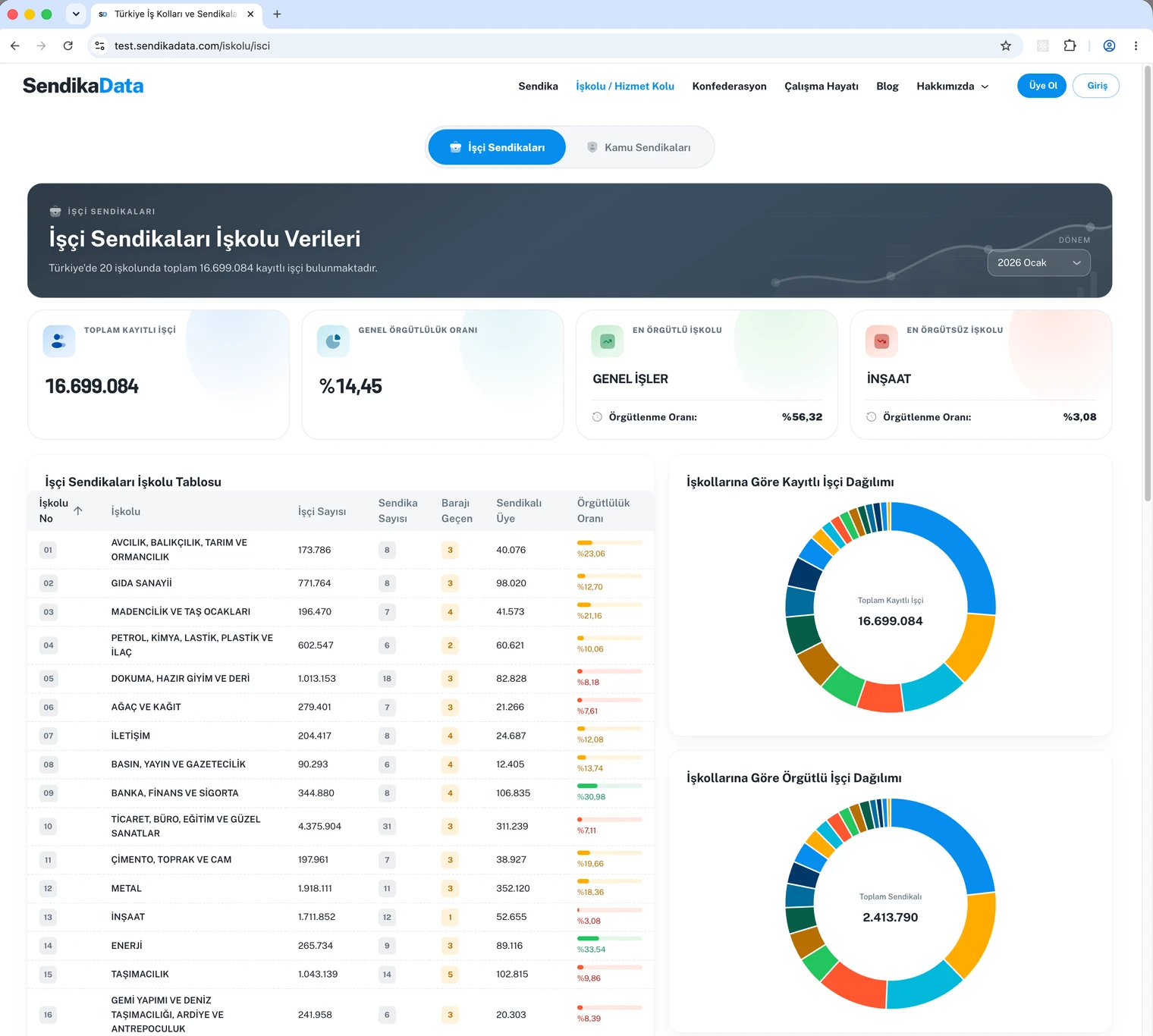Click the Toplam Kayıtlı İşçi people icon

click(x=59, y=341)
